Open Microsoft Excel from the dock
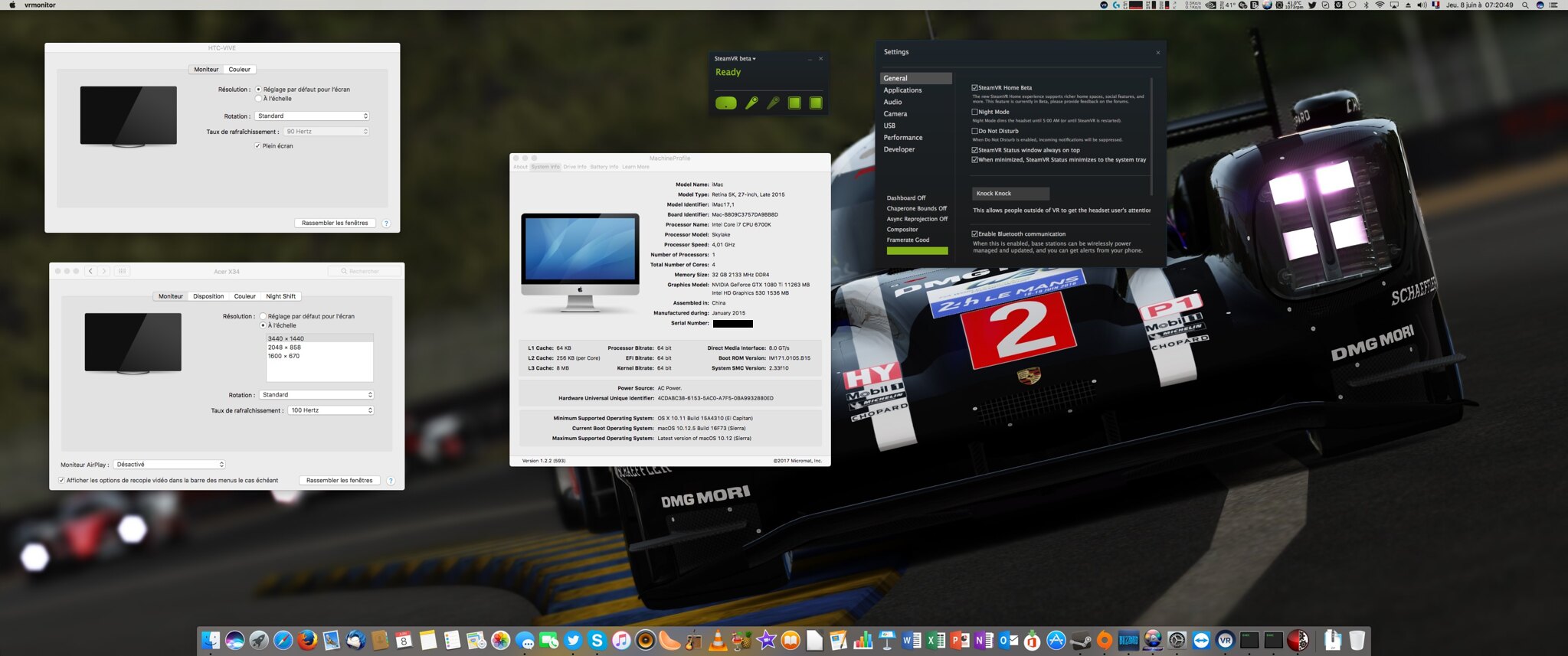This screenshot has height=656, width=1568. click(935, 640)
